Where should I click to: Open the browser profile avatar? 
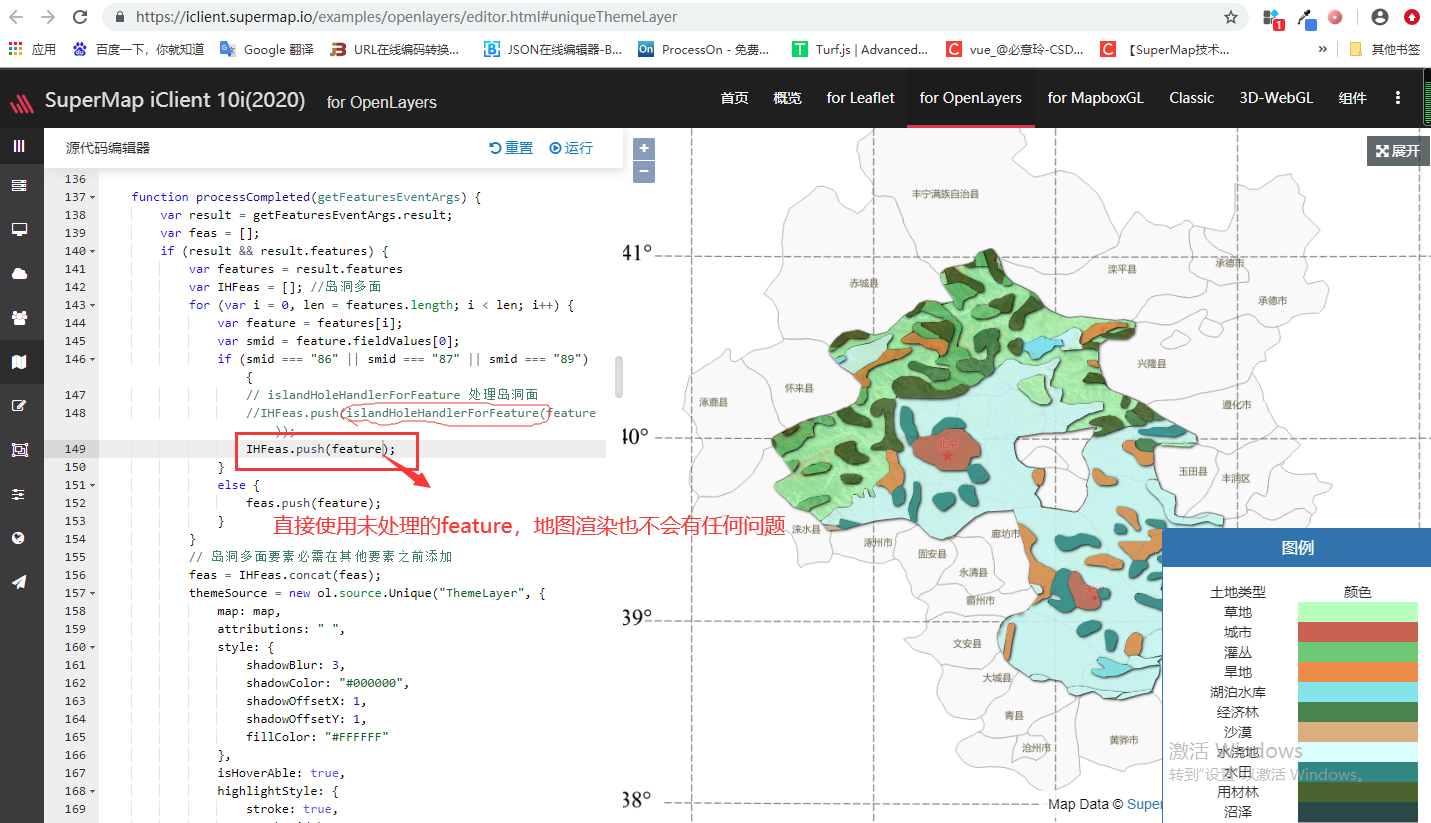coord(1380,17)
